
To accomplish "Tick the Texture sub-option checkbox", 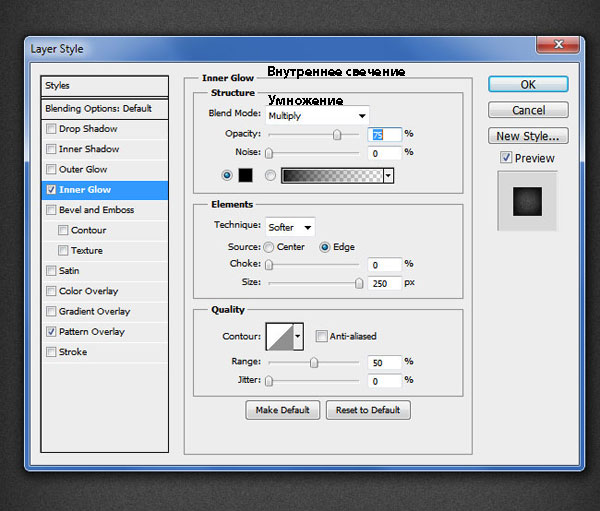I will tap(63, 250).
